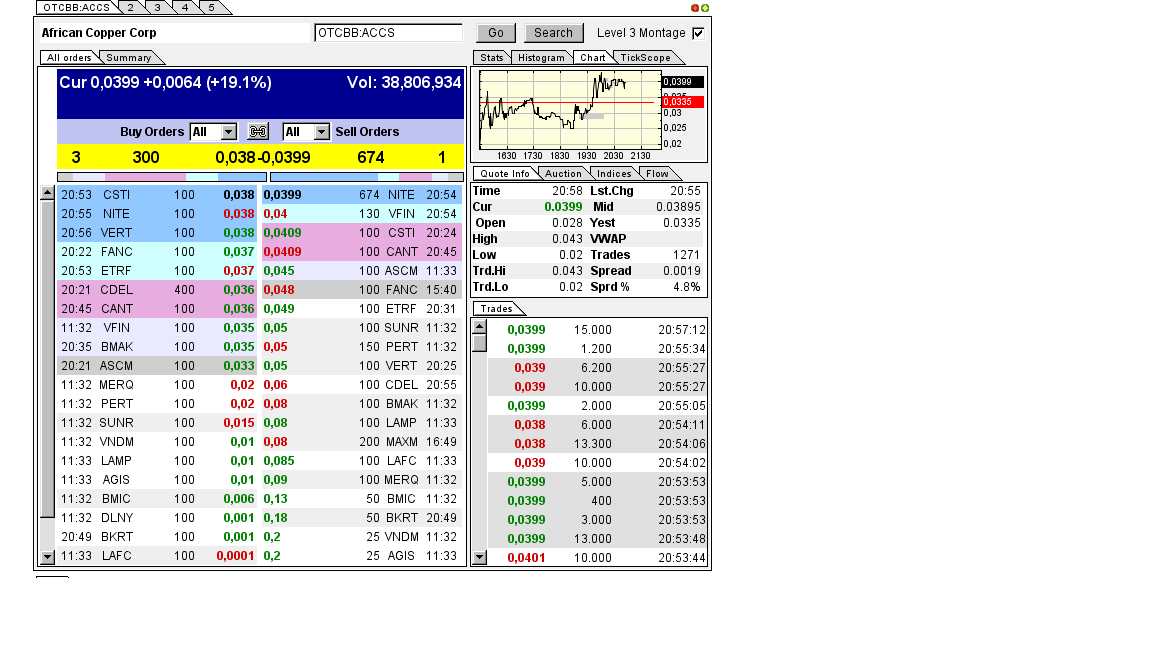This screenshot has width=1152, height=648.
Task: Switch to workspace tab 5
Action: tap(212, 7)
